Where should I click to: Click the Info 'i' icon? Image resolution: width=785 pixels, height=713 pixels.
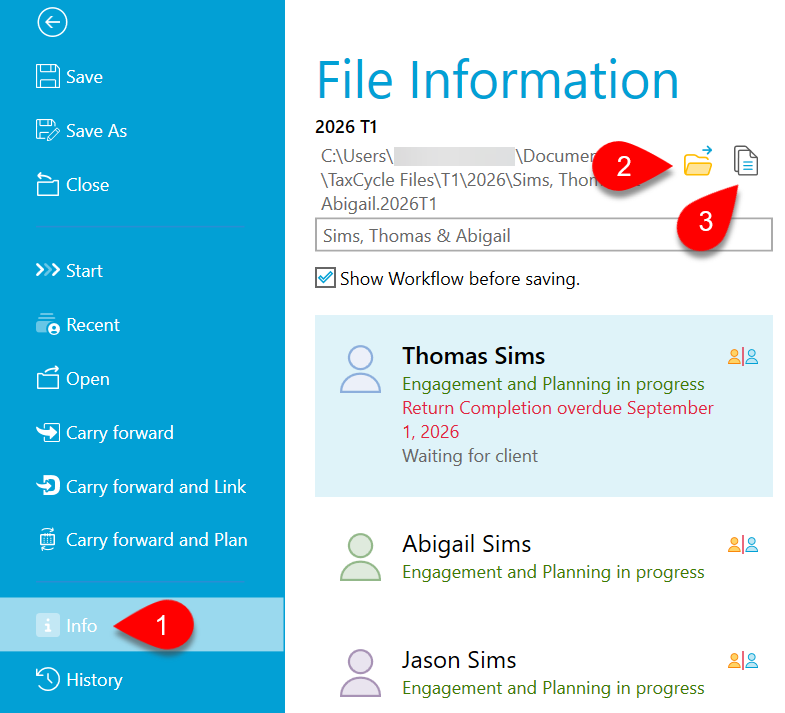48,625
